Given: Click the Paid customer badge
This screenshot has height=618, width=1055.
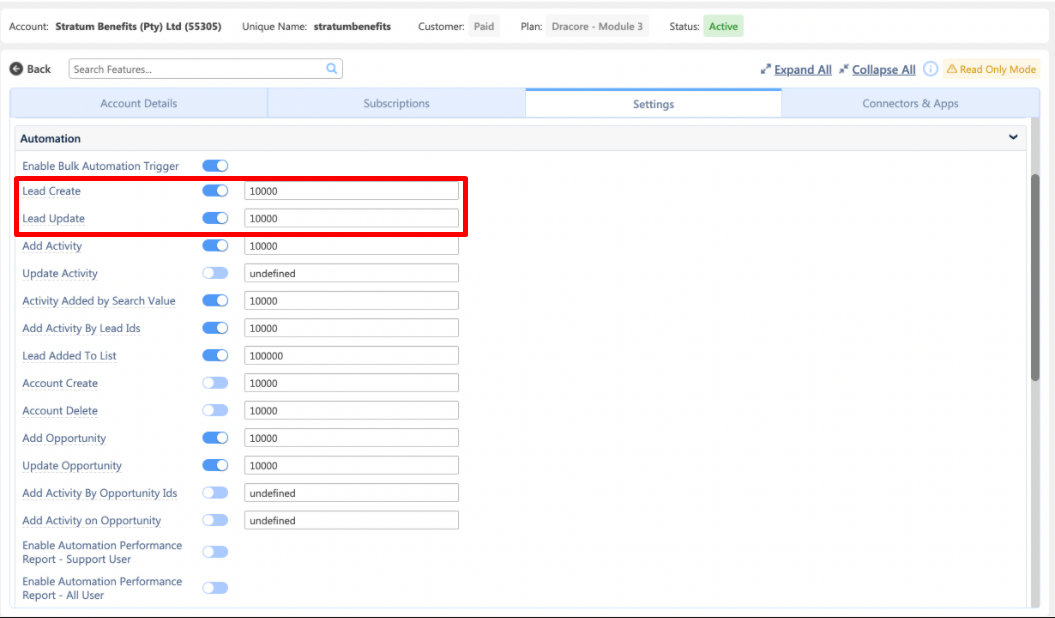Looking at the screenshot, I should coord(484,26).
